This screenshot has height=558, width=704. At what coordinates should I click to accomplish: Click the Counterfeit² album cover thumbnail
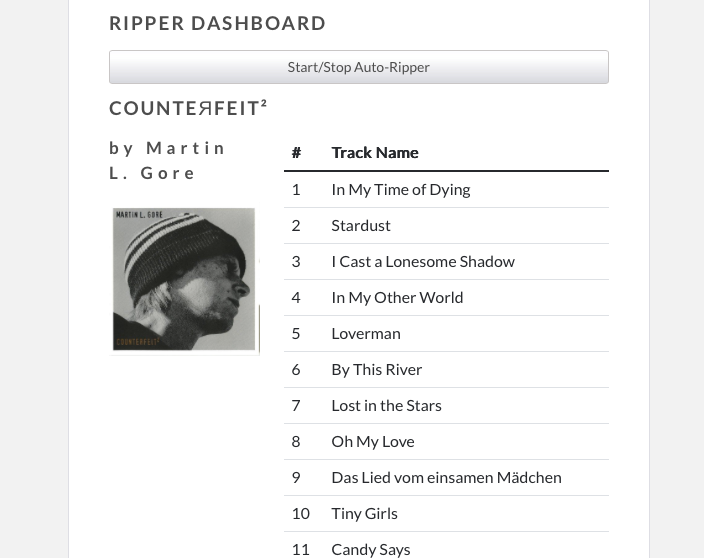[184, 280]
